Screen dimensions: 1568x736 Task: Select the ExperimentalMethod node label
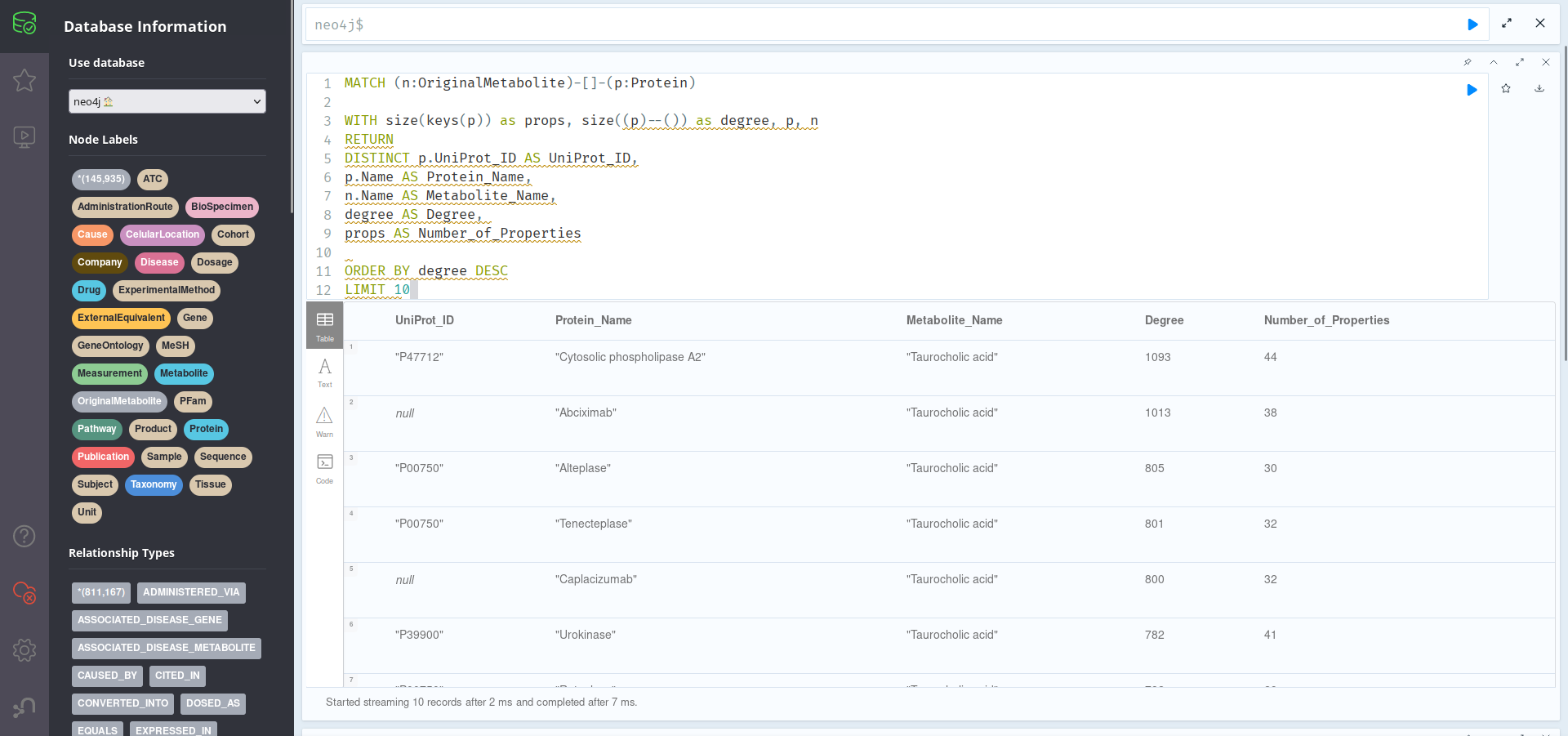tap(167, 290)
